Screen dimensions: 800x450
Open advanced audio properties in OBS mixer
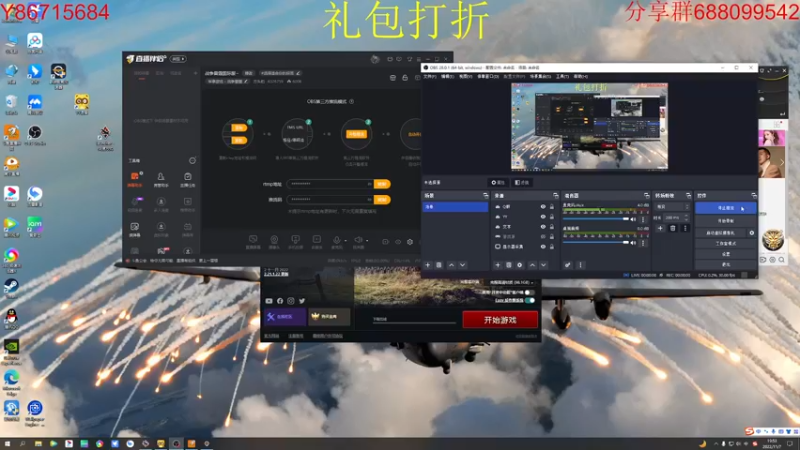point(567,265)
